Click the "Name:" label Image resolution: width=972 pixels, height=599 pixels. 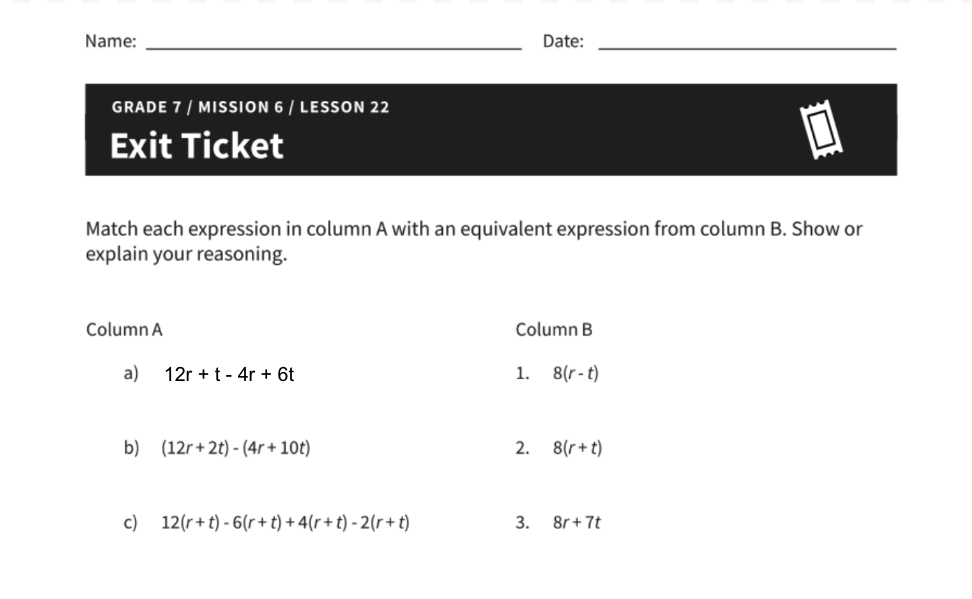[110, 41]
